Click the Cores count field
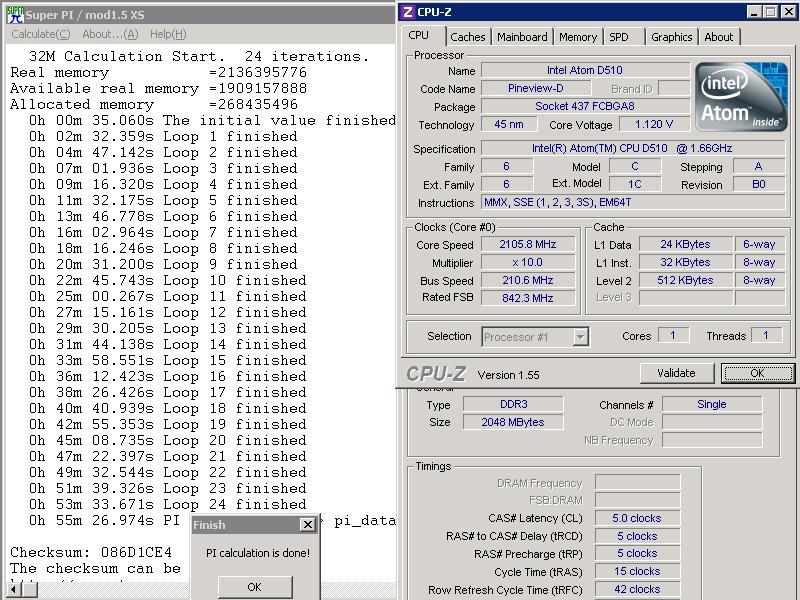The height and width of the screenshot is (600, 800). coord(673,335)
